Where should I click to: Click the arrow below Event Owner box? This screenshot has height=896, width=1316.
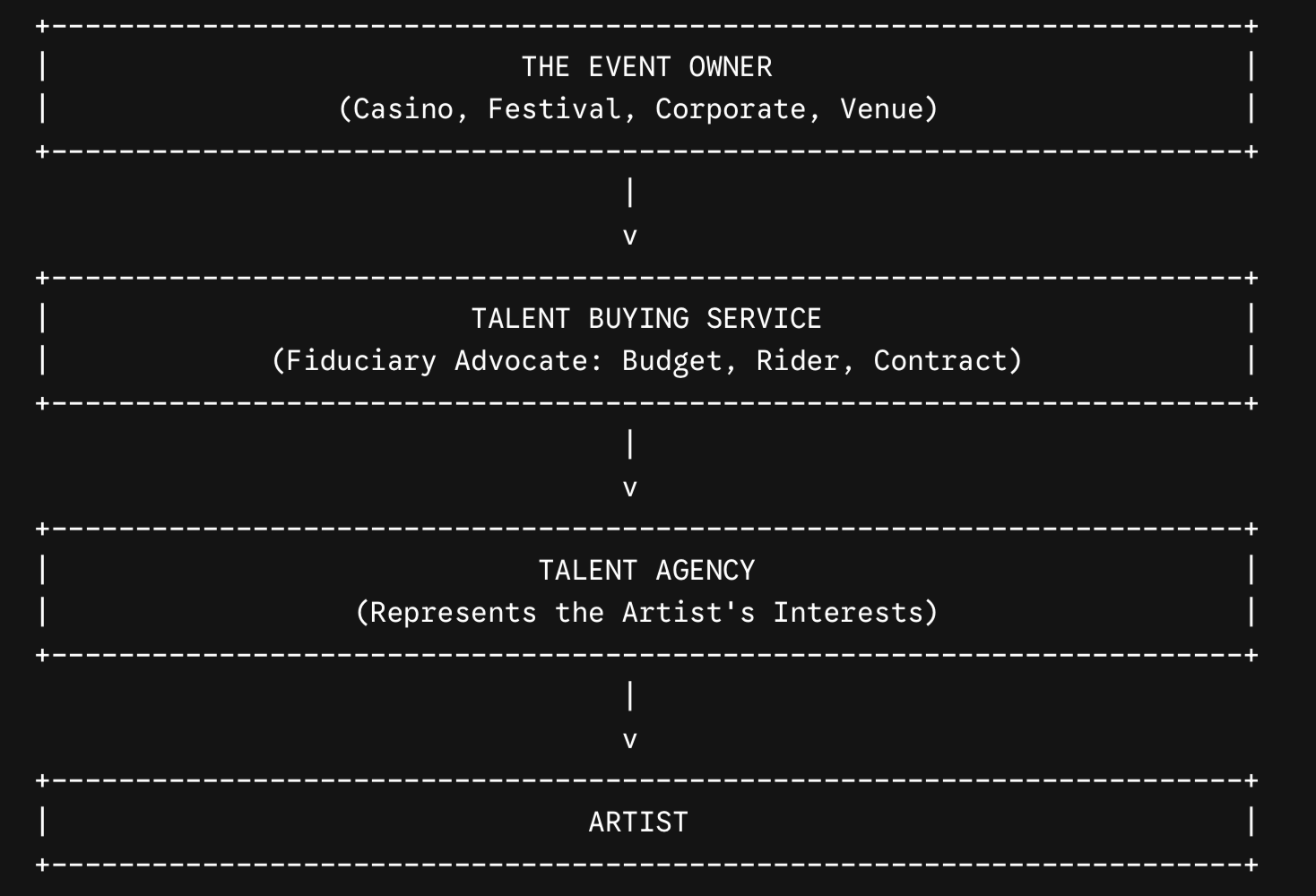click(630, 237)
